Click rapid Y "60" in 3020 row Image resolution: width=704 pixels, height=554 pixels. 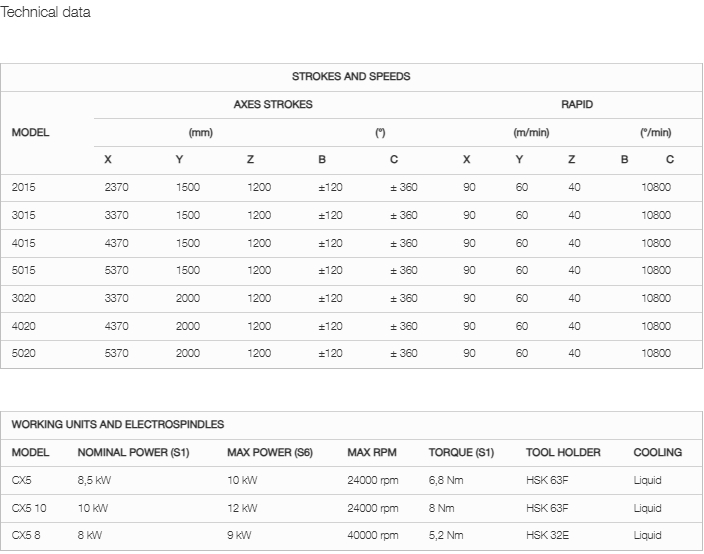coord(522,298)
